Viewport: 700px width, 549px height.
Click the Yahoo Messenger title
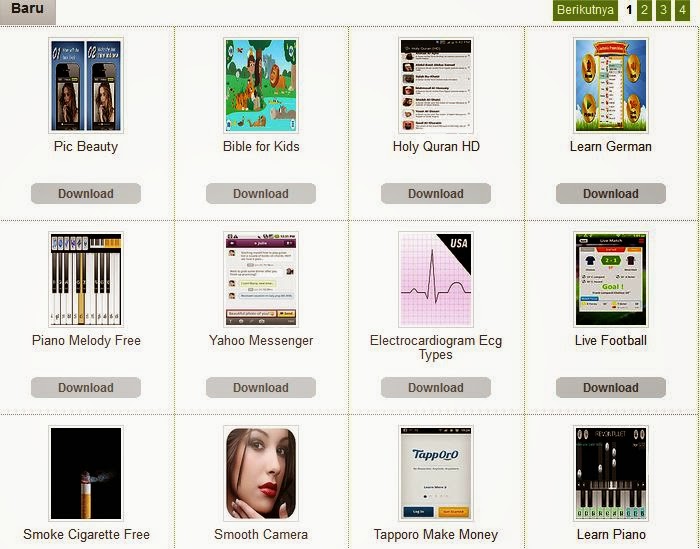(x=261, y=341)
